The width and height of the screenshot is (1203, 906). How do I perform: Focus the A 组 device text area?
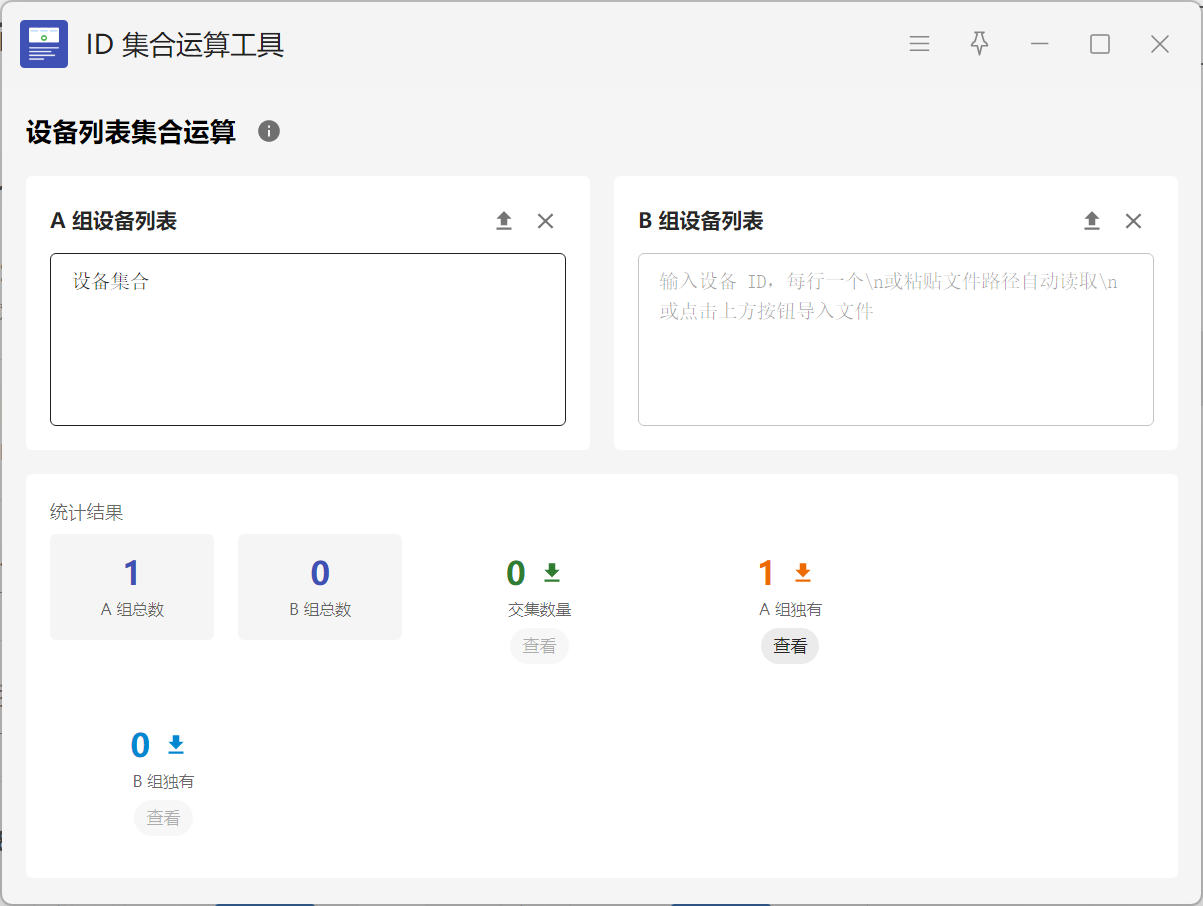click(308, 340)
